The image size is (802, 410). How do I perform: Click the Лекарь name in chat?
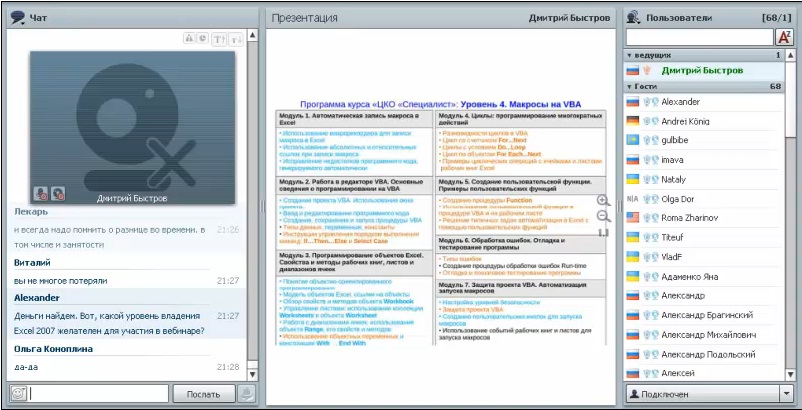pyautogui.click(x=31, y=211)
